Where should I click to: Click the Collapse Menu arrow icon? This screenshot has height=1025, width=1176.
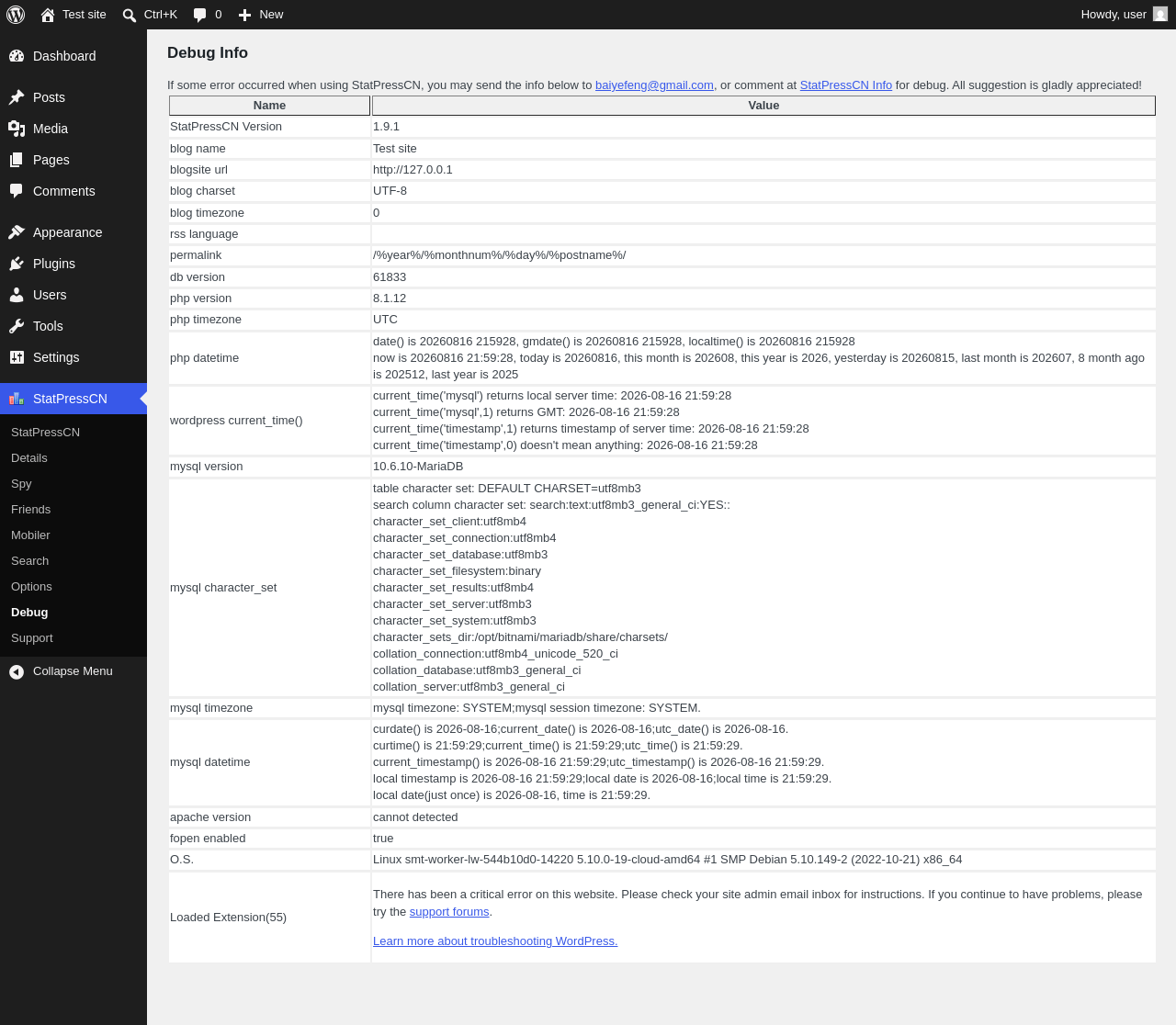point(17,672)
